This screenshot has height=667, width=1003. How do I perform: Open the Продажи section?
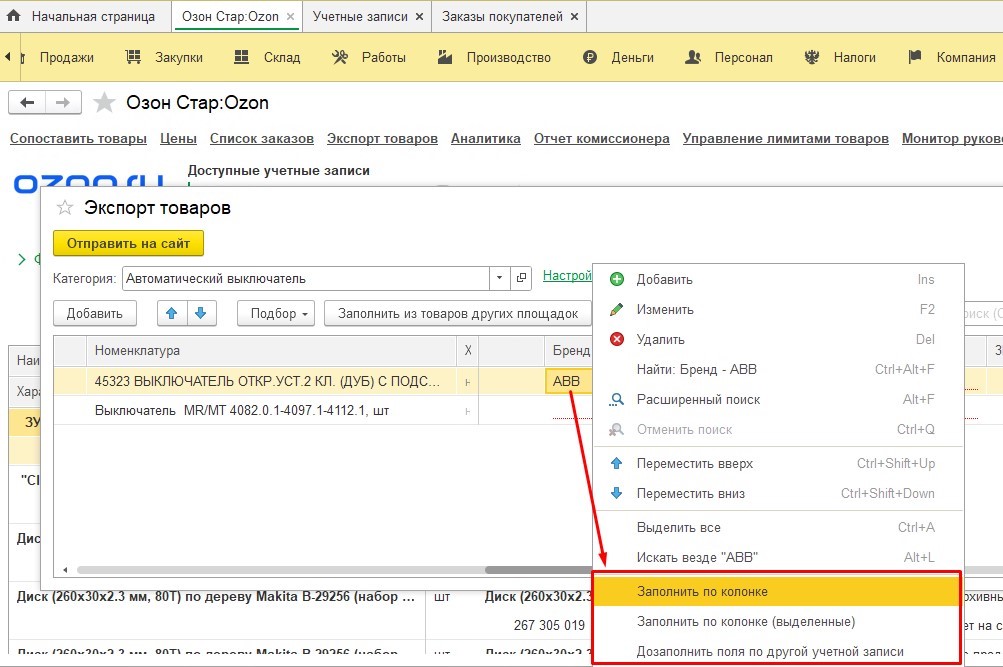coord(67,58)
